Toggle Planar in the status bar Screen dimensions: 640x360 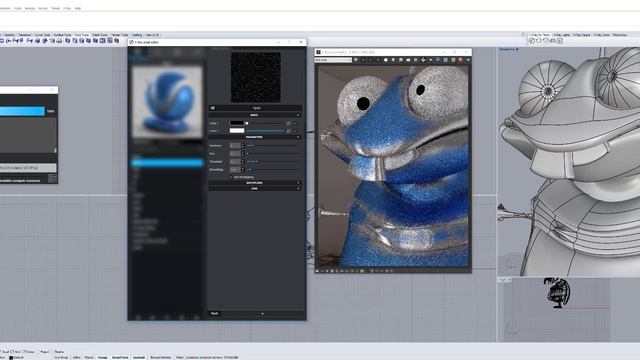click(89, 357)
